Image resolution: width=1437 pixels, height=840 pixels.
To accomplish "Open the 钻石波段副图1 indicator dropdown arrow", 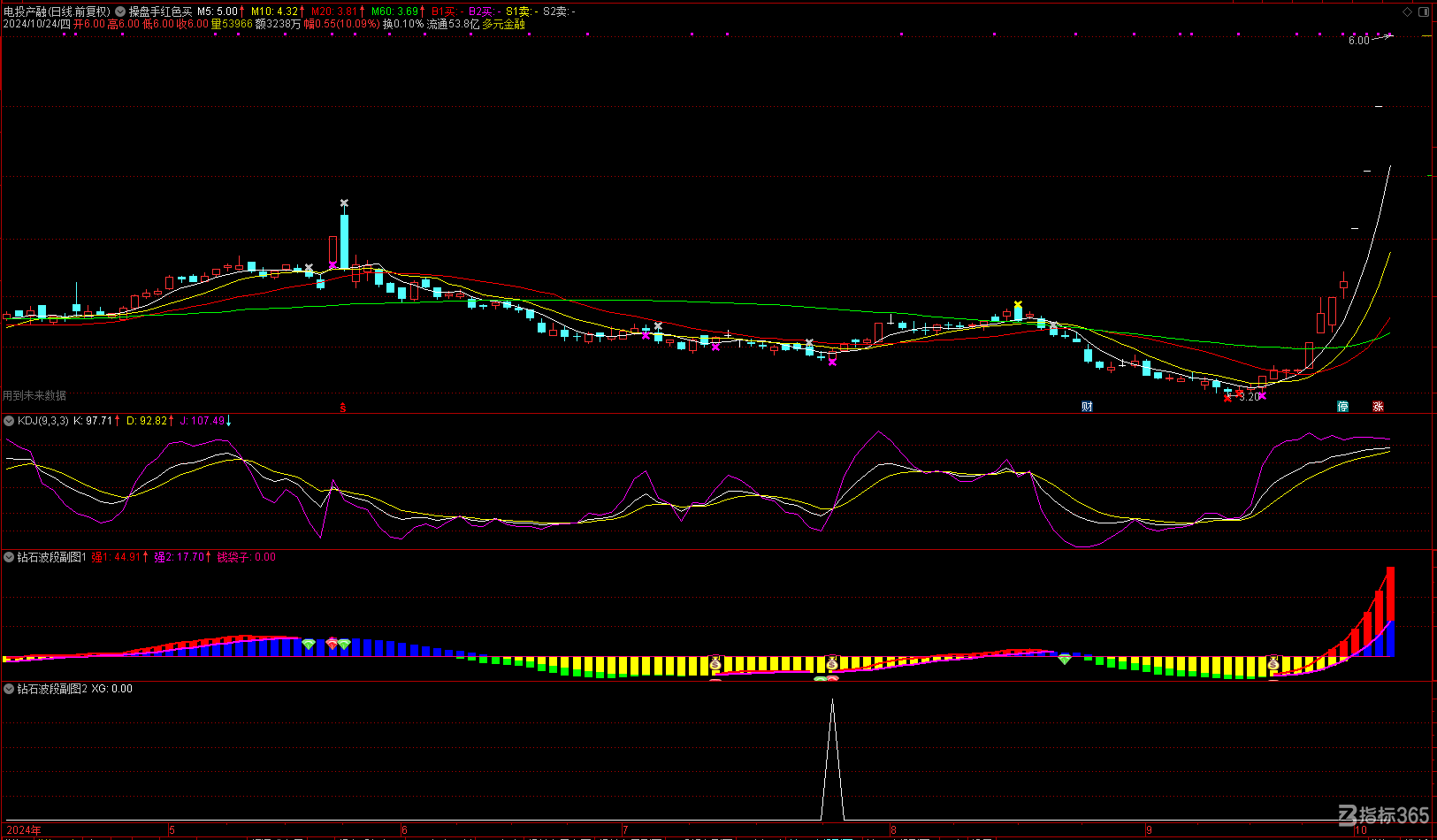I will [x=9, y=557].
